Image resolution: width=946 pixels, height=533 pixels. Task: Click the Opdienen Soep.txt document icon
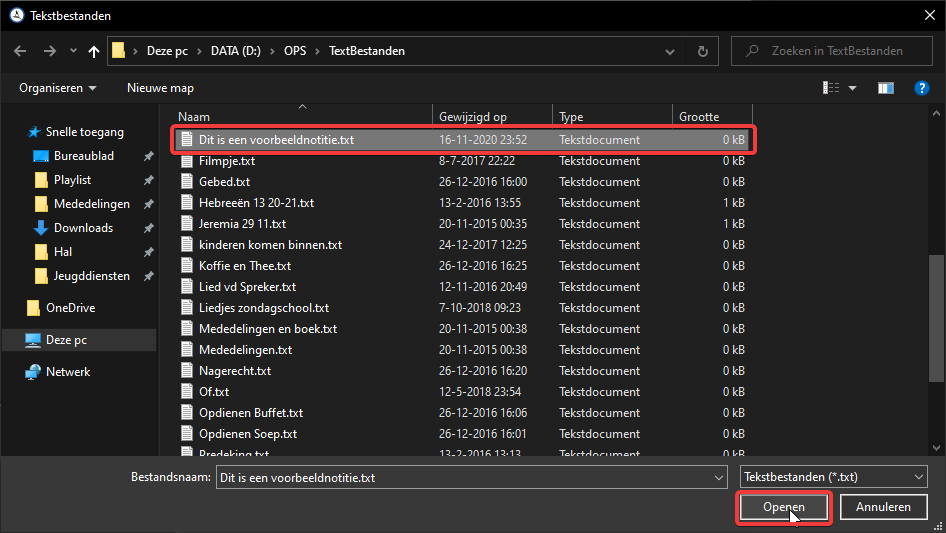[187, 434]
